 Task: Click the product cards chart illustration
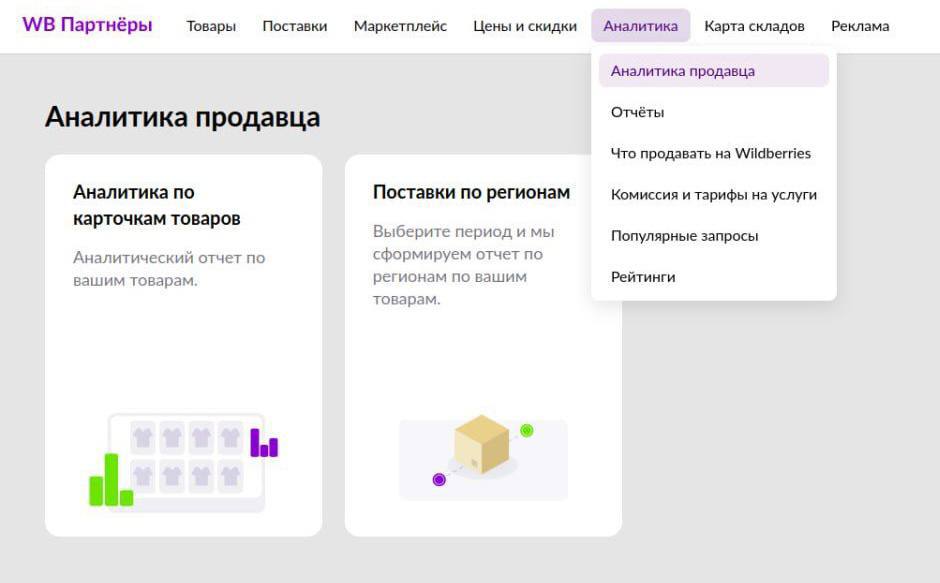187,460
